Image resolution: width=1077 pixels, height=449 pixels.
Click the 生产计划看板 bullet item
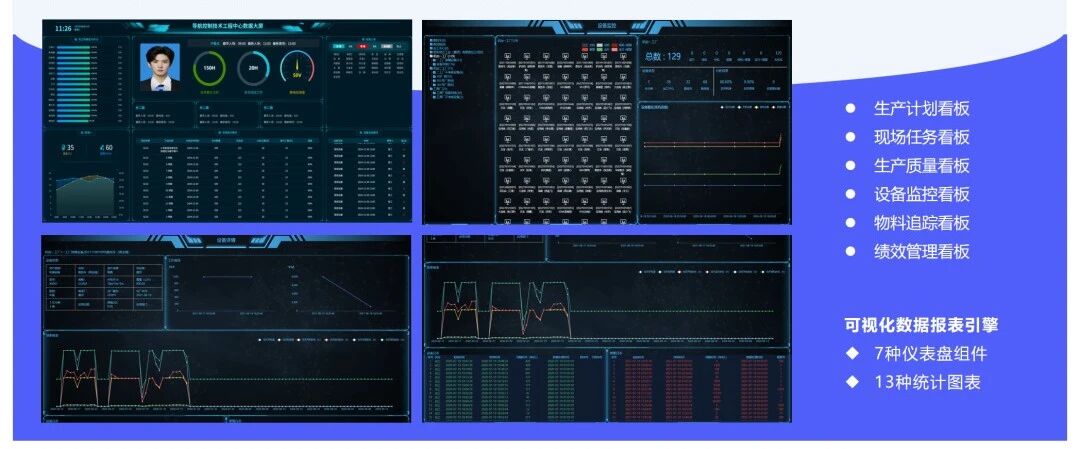921,109
